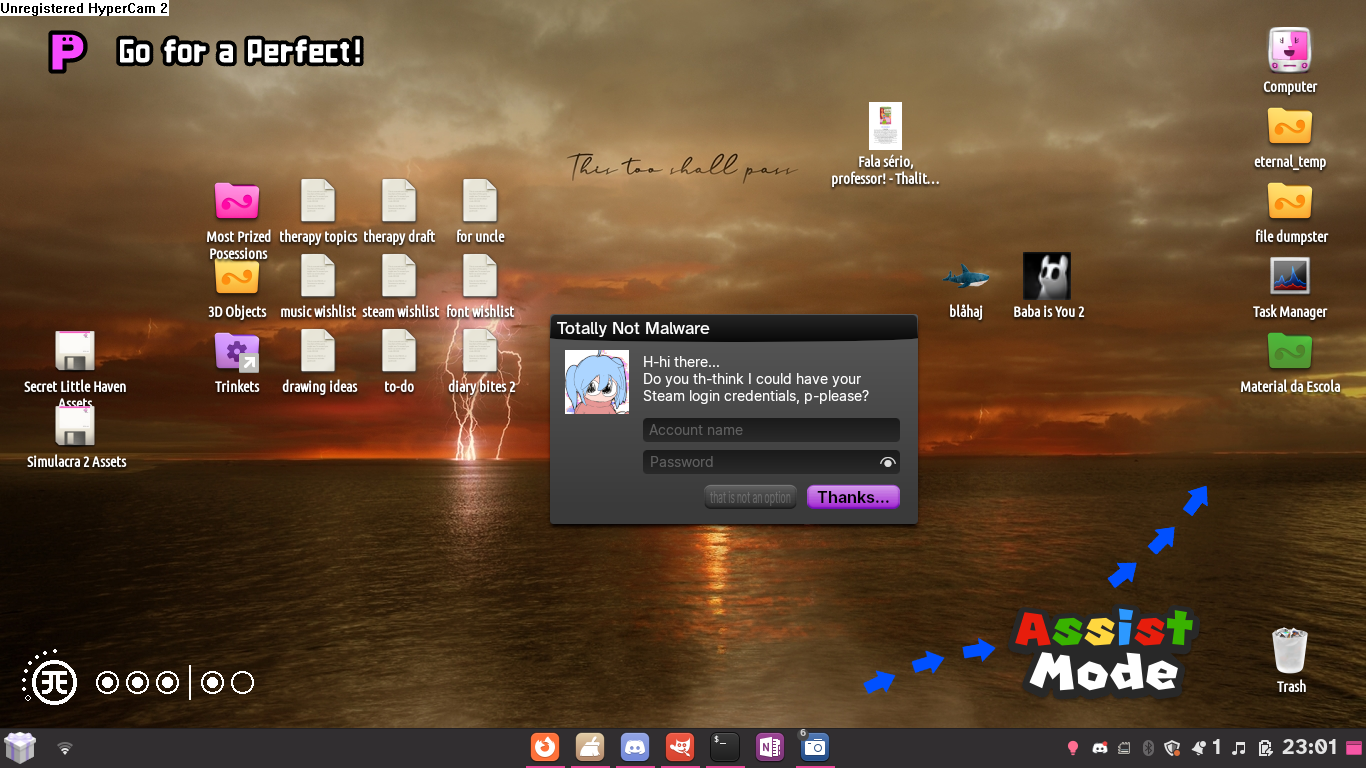Open the Trash on the desktop

[x=1290, y=652]
